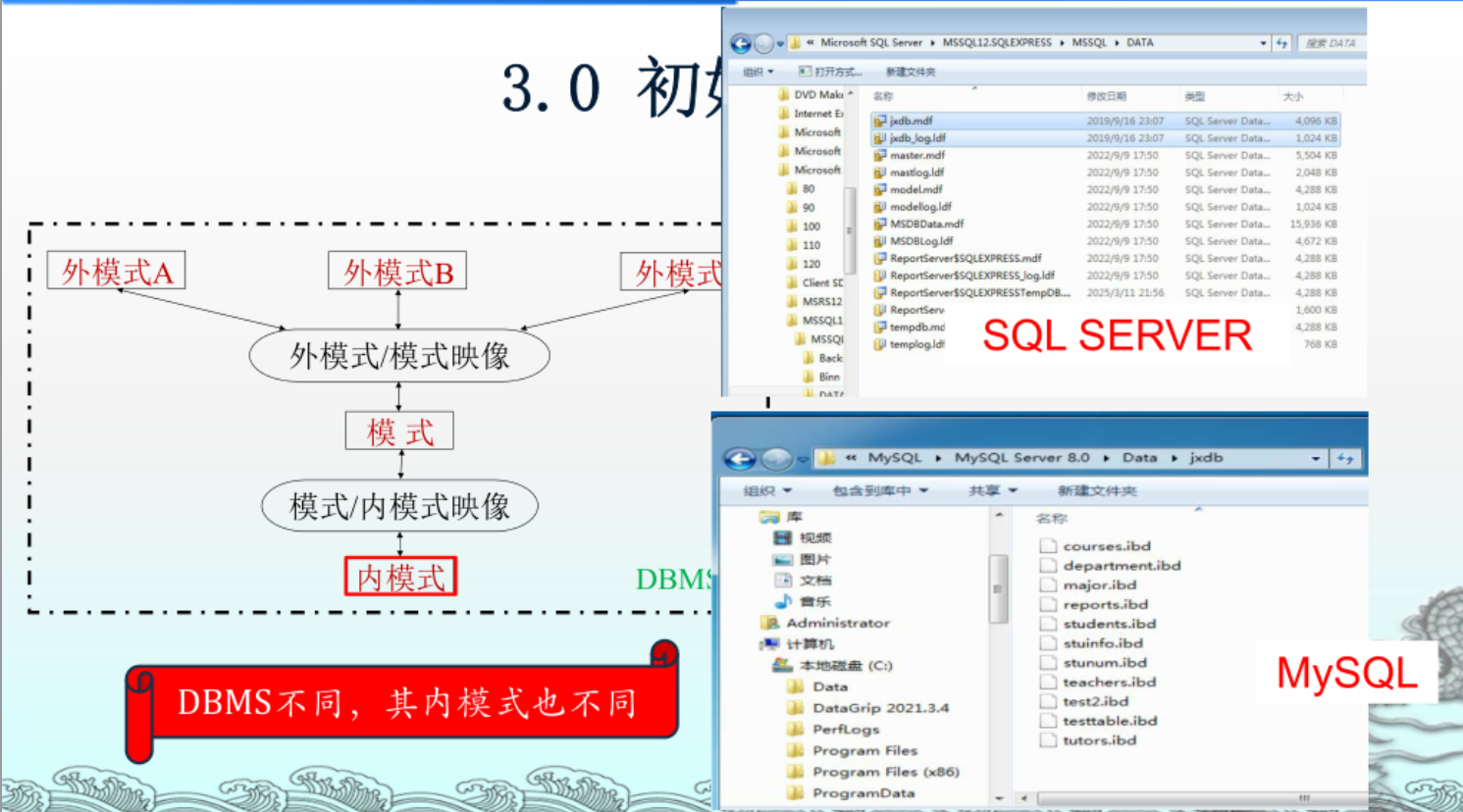Click the 本地磁盘 (C:) drive icon

[782, 665]
